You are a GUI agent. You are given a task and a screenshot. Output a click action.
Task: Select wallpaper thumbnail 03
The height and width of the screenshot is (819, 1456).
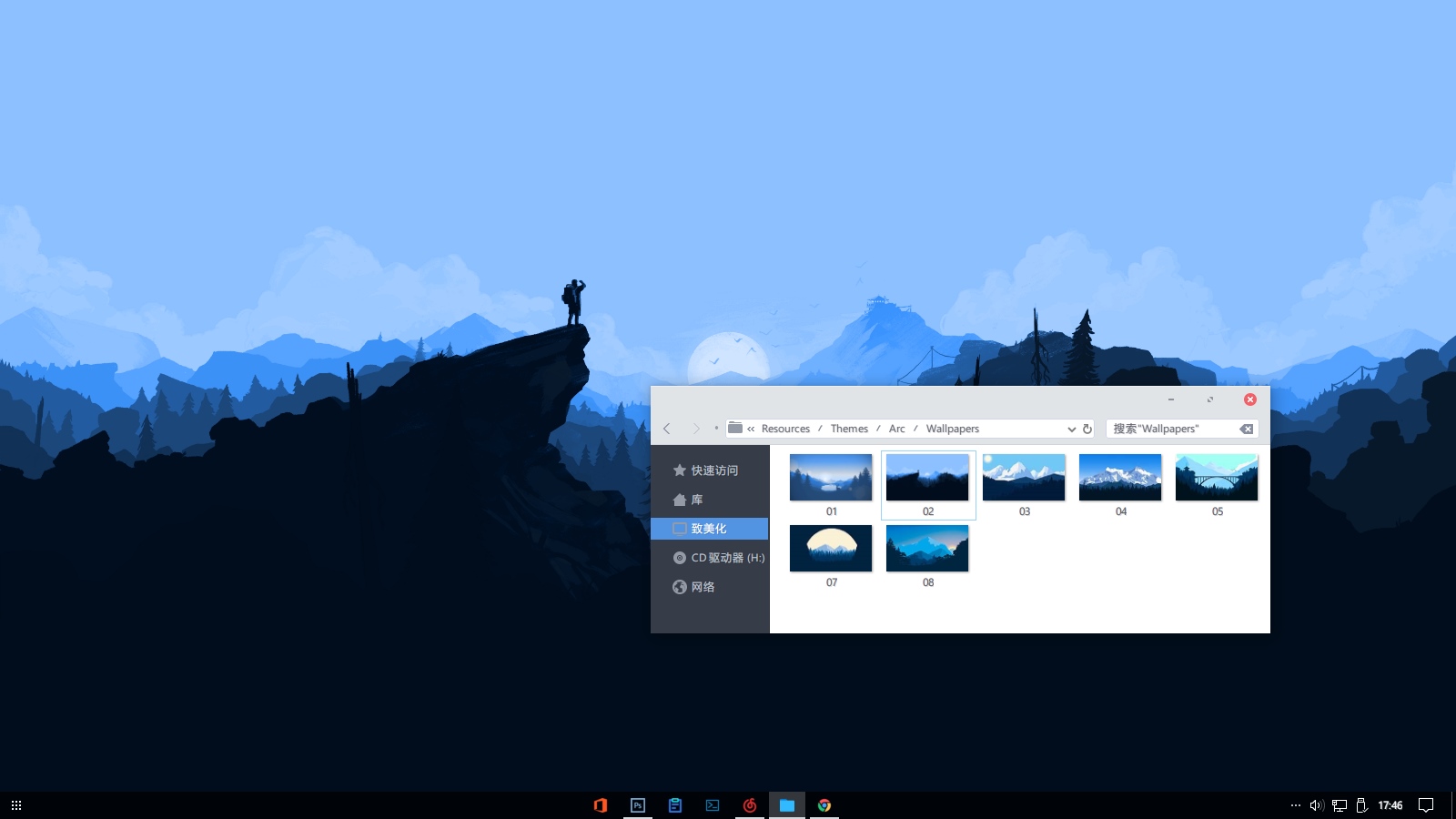tap(1024, 478)
